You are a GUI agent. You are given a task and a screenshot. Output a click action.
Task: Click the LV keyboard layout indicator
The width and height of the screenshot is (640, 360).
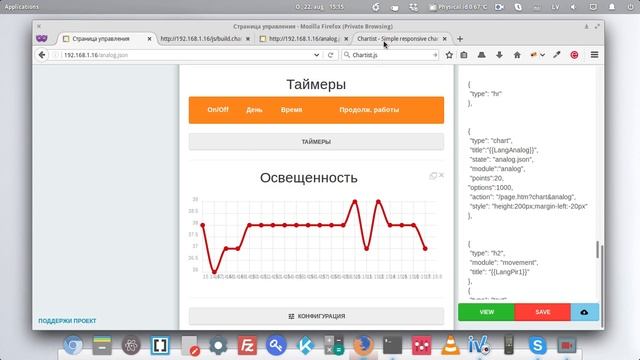[x=556, y=7]
